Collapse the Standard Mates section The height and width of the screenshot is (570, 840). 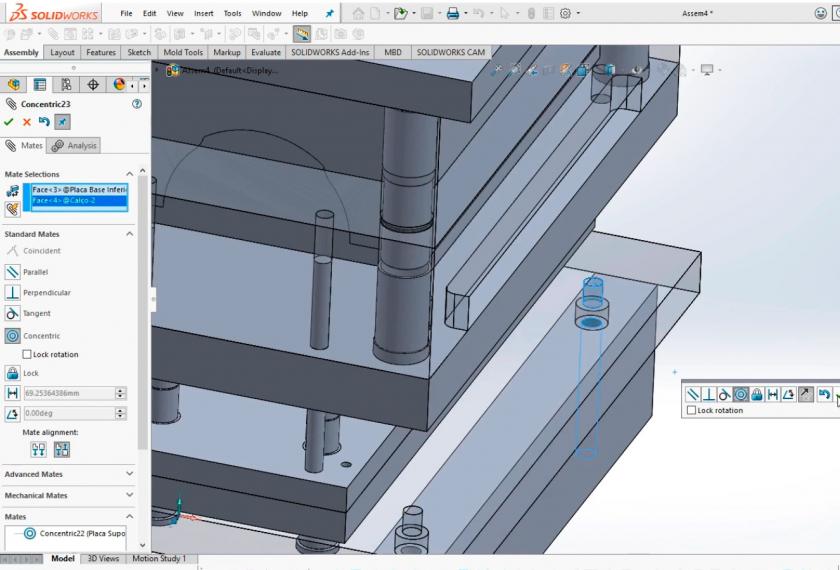coord(129,234)
